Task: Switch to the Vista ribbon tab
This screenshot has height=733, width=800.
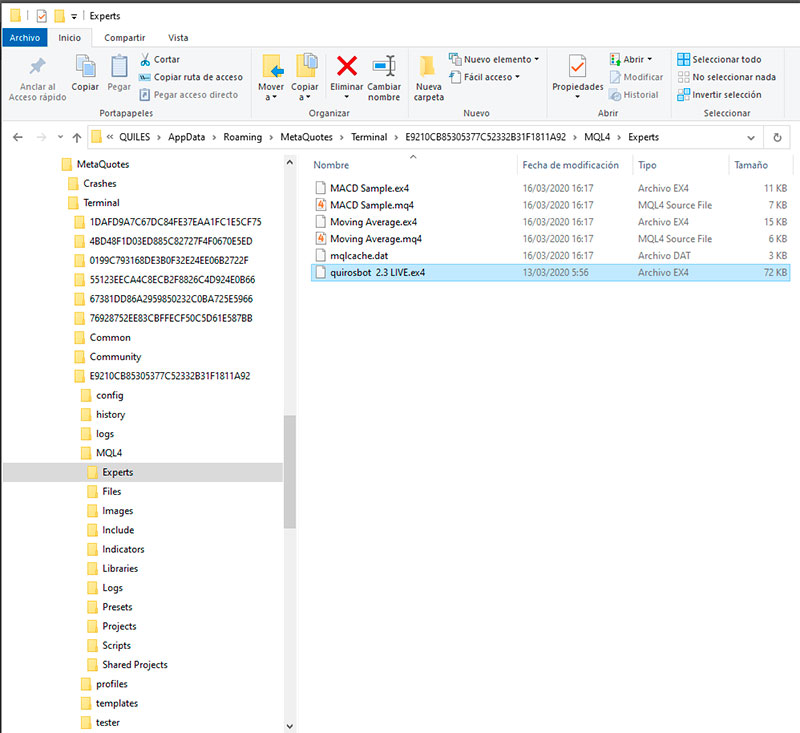Action: click(178, 37)
